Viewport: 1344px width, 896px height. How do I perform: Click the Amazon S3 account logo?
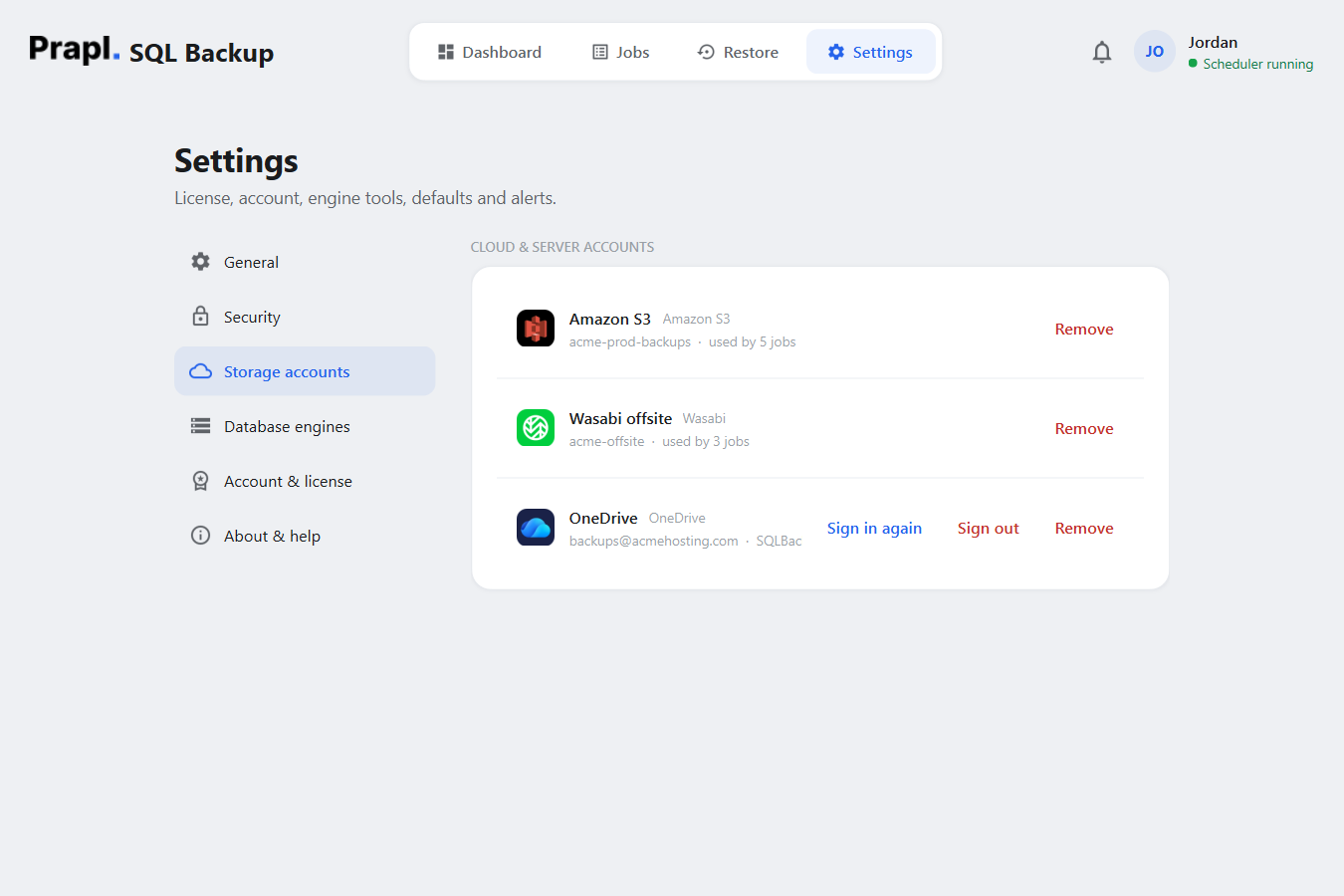[536, 329]
